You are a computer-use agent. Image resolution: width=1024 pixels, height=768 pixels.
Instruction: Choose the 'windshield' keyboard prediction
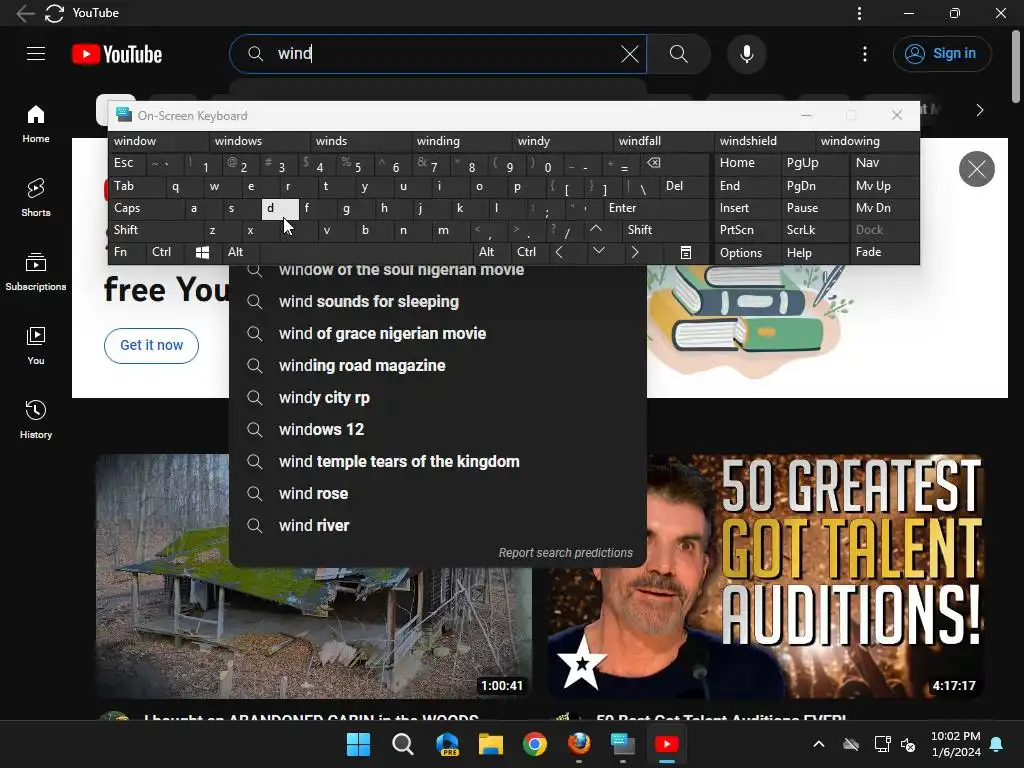coord(765,141)
